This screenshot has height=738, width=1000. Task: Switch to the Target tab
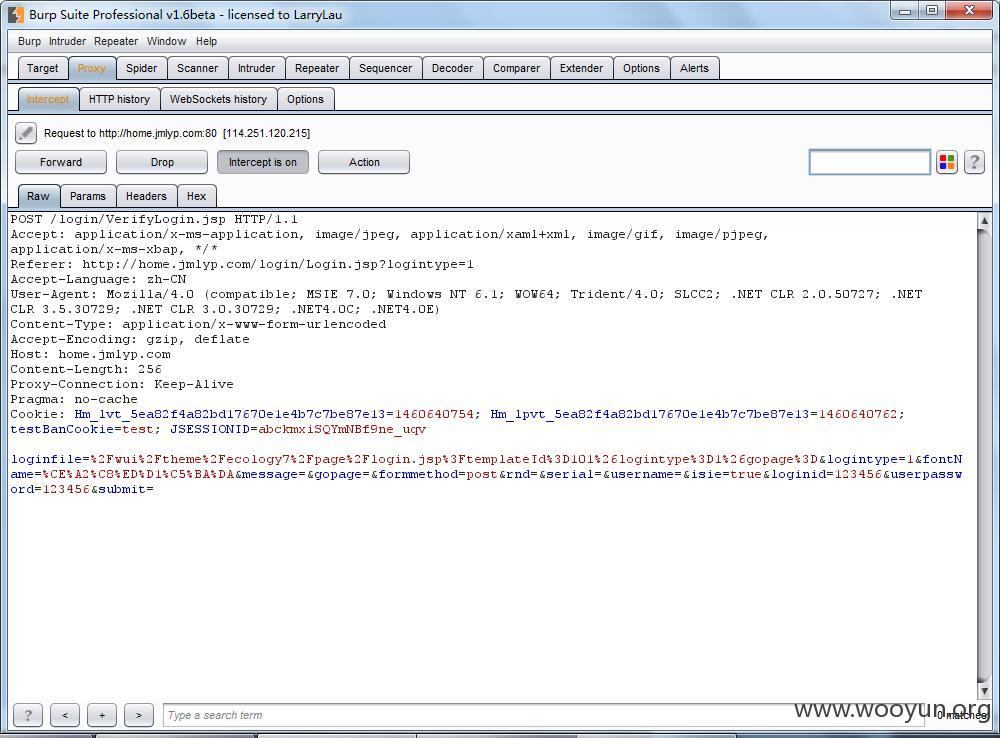pos(42,68)
